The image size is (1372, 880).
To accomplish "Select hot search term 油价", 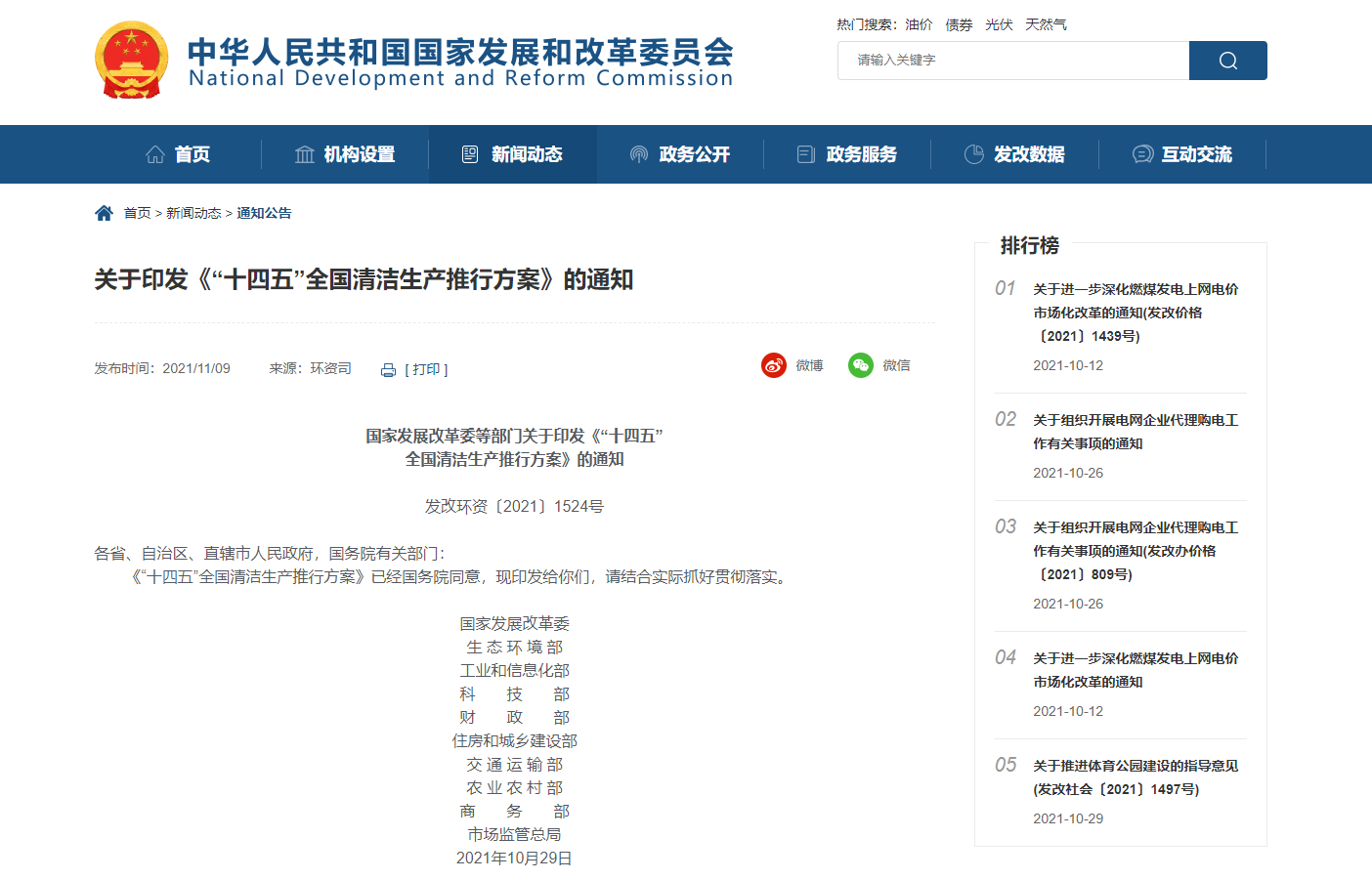I will tap(919, 24).
